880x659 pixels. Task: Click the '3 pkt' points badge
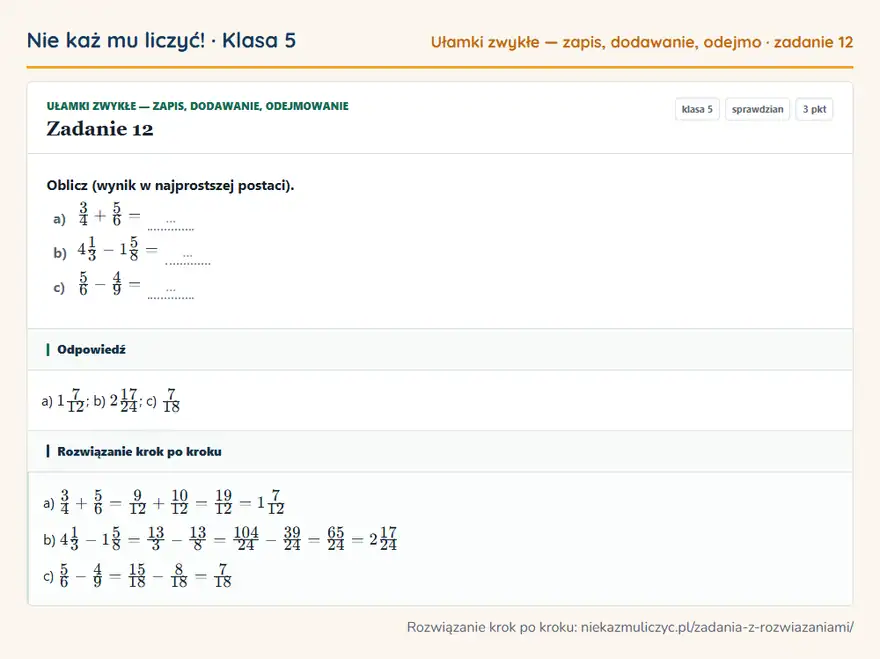coord(814,109)
